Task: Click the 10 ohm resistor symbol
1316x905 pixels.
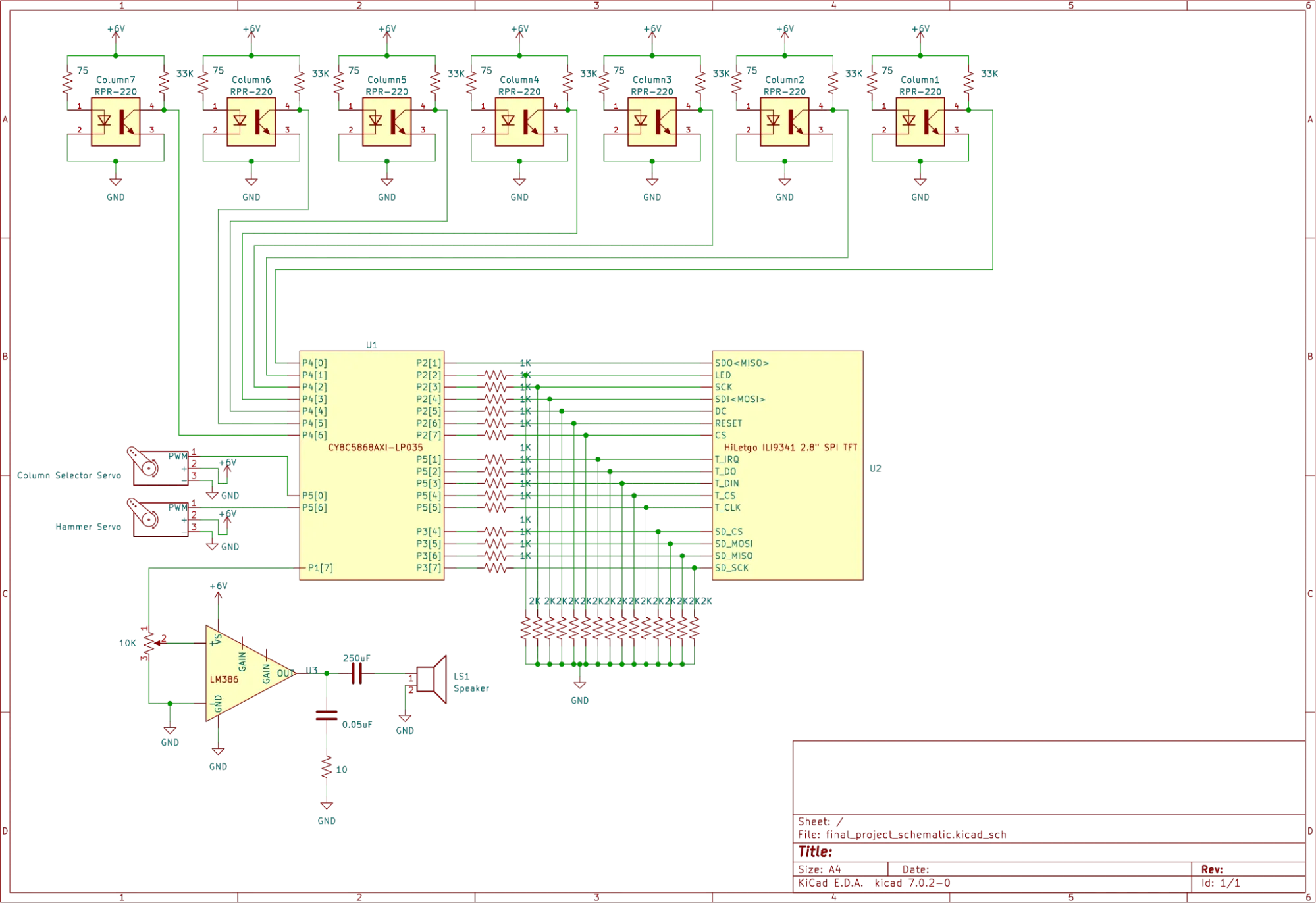Action: tap(327, 768)
